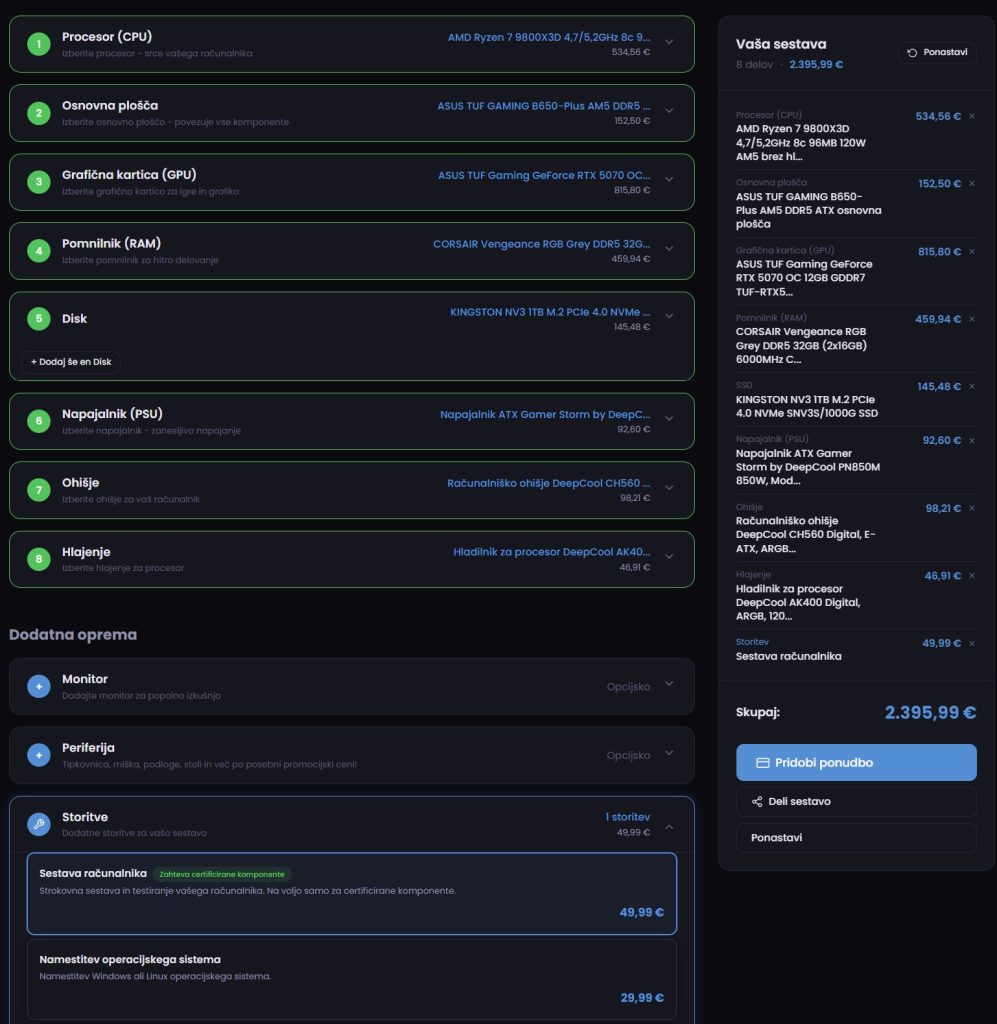The image size is (997, 1024).
Task: Expand the optional Periferija section chevron
Action: pyautogui.click(x=669, y=753)
